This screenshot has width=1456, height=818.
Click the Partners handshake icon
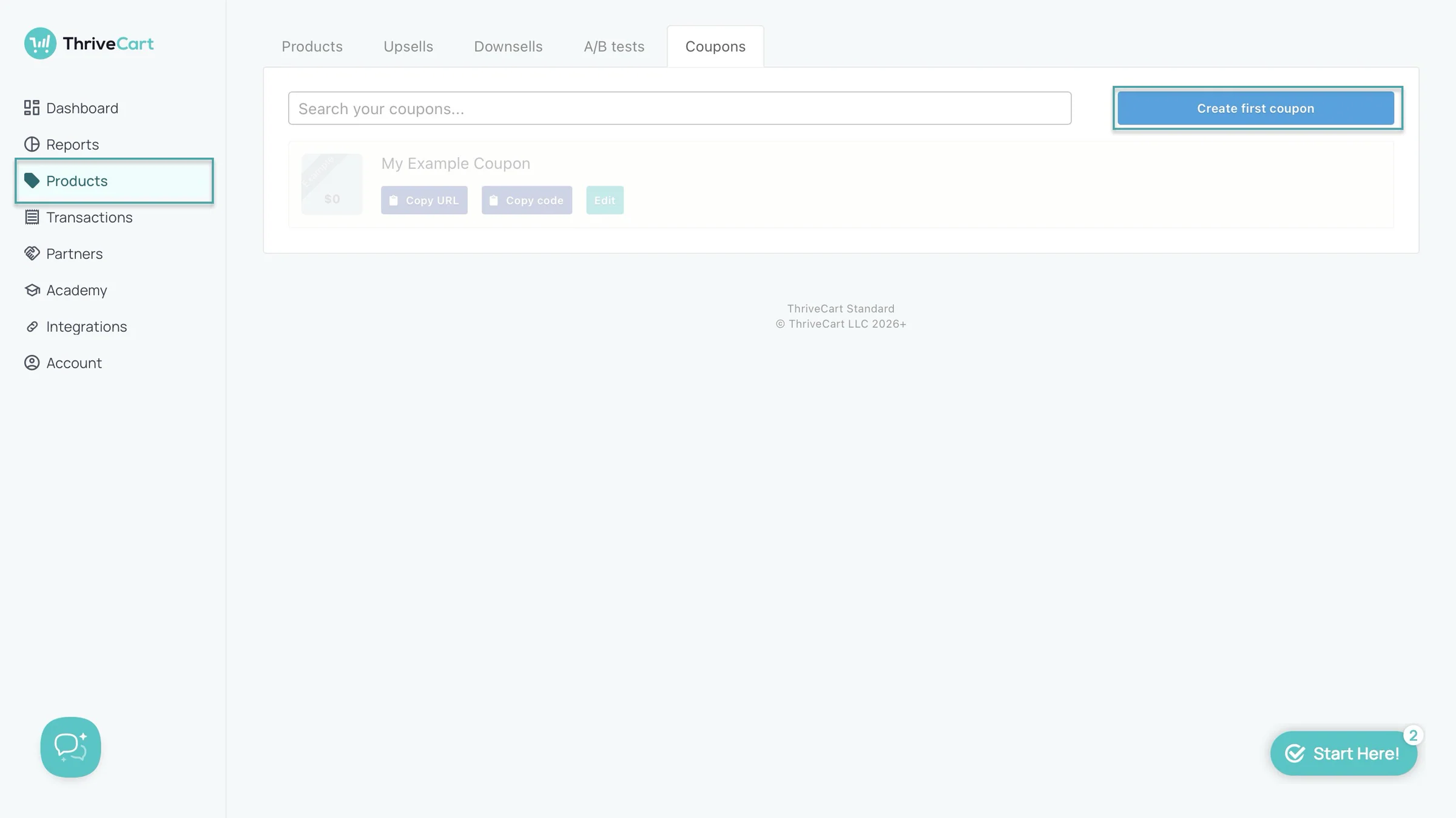pos(32,254)
